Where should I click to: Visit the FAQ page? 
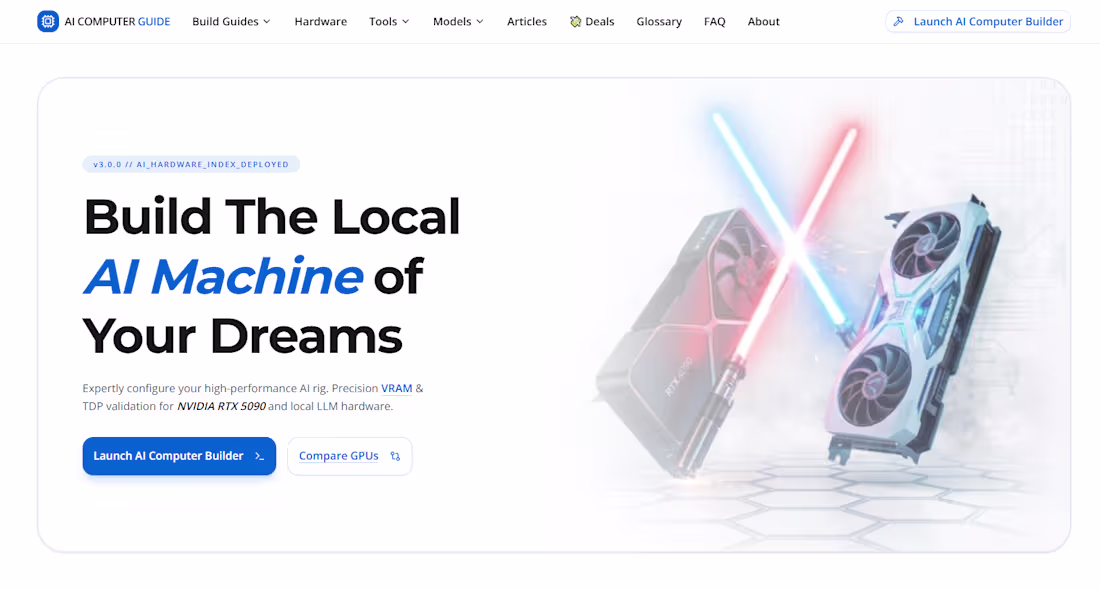point(714,22)
